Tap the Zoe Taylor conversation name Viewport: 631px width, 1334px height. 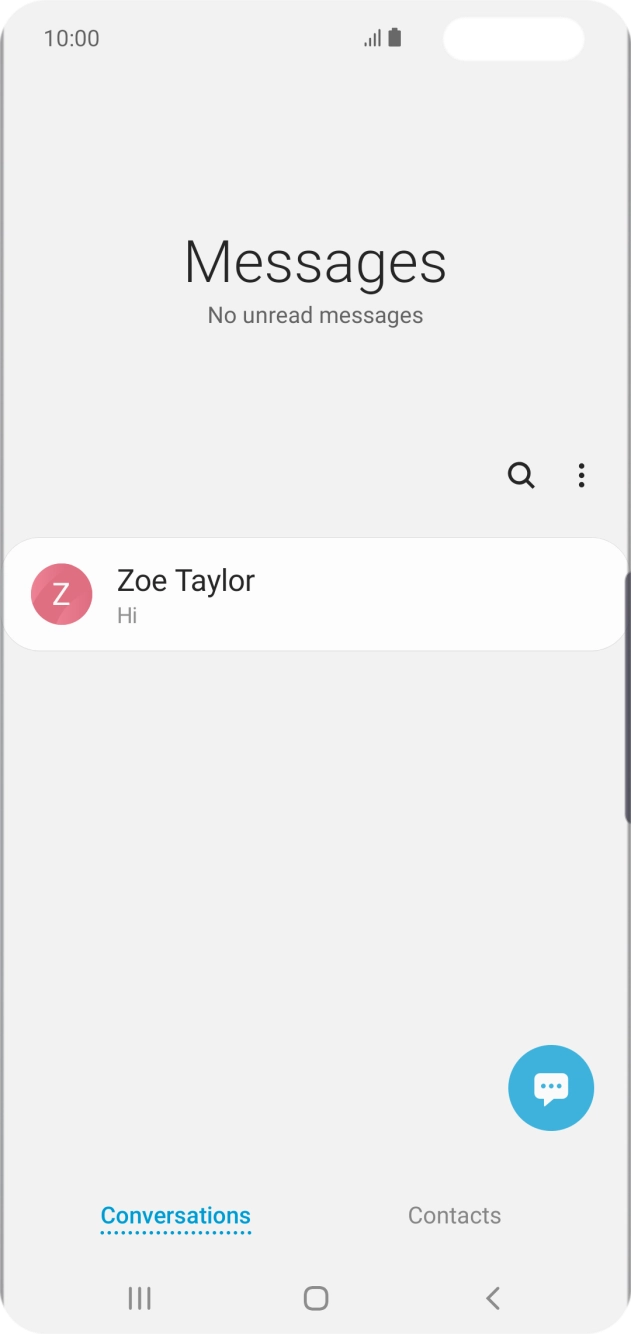[x=186, y=580]
